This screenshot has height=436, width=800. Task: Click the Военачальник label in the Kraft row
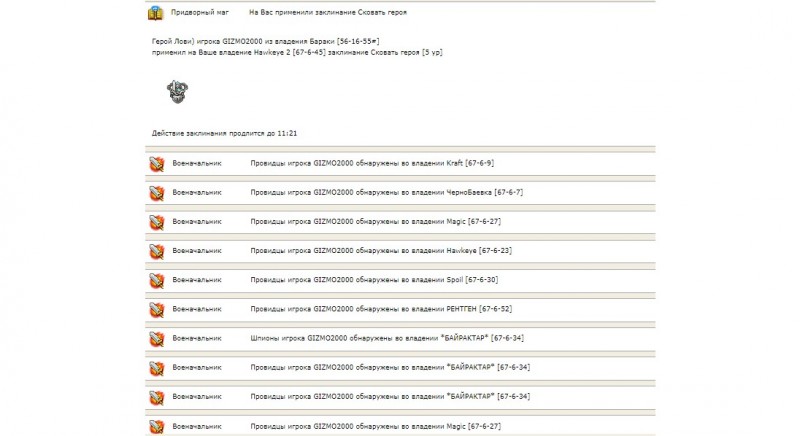[x=197, y=163]
